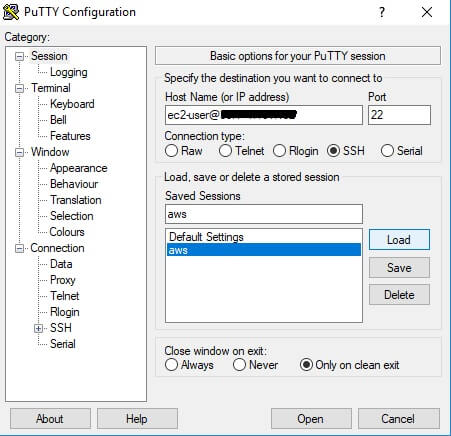Select the Telnet connection type radio
The width and height of the screenshot is (451, 436).
point(225,151)
